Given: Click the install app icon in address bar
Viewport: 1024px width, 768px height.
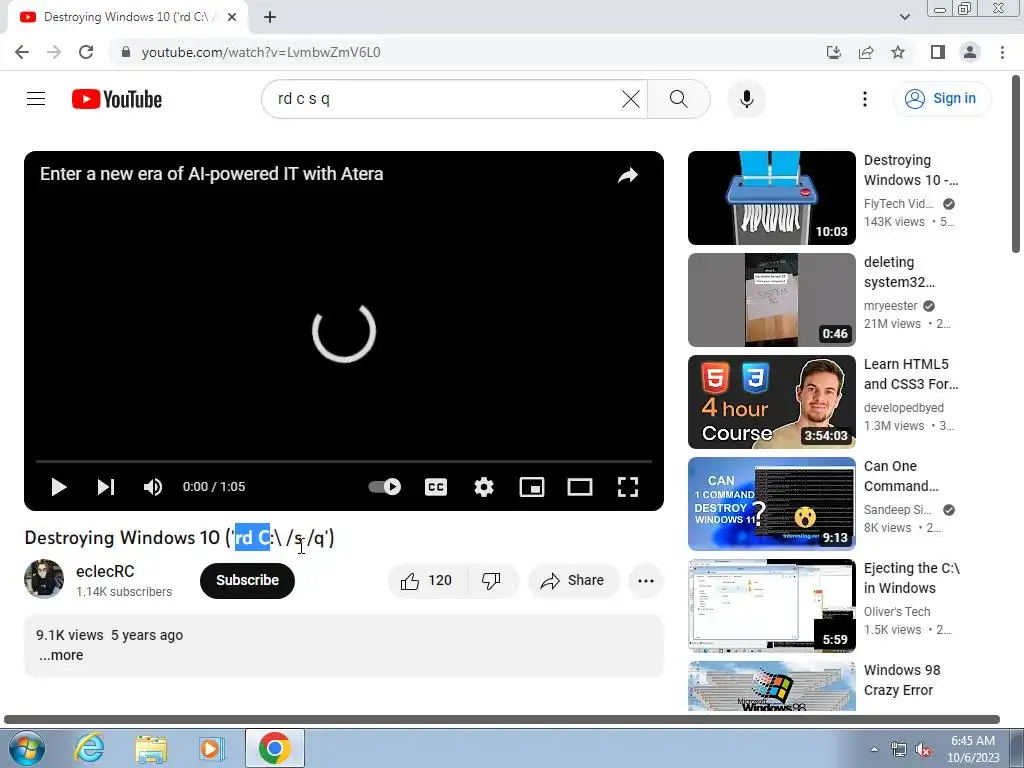Looking at the screenshot, I should point(833,52).
